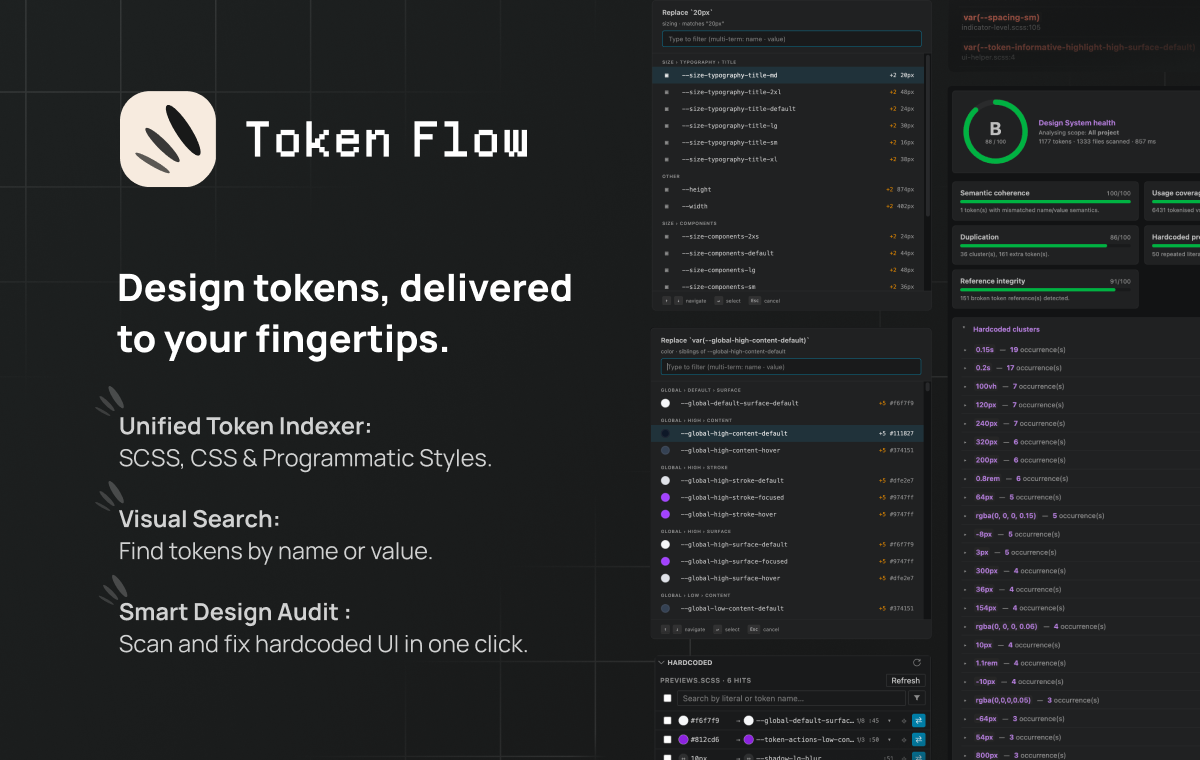Toggle the select-all checkbox beside search field

click(x=667, y=698)
